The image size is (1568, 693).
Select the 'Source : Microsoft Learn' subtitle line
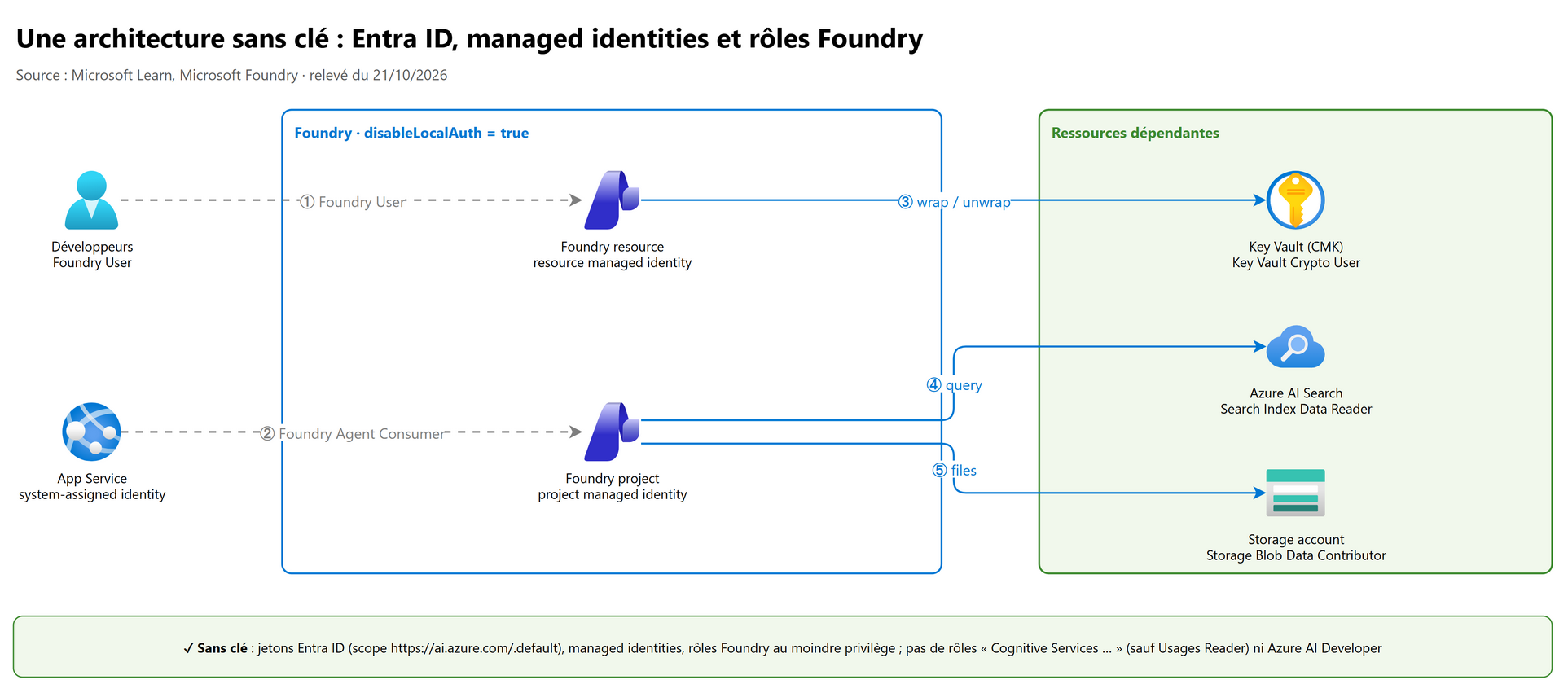tap(231, 75)
